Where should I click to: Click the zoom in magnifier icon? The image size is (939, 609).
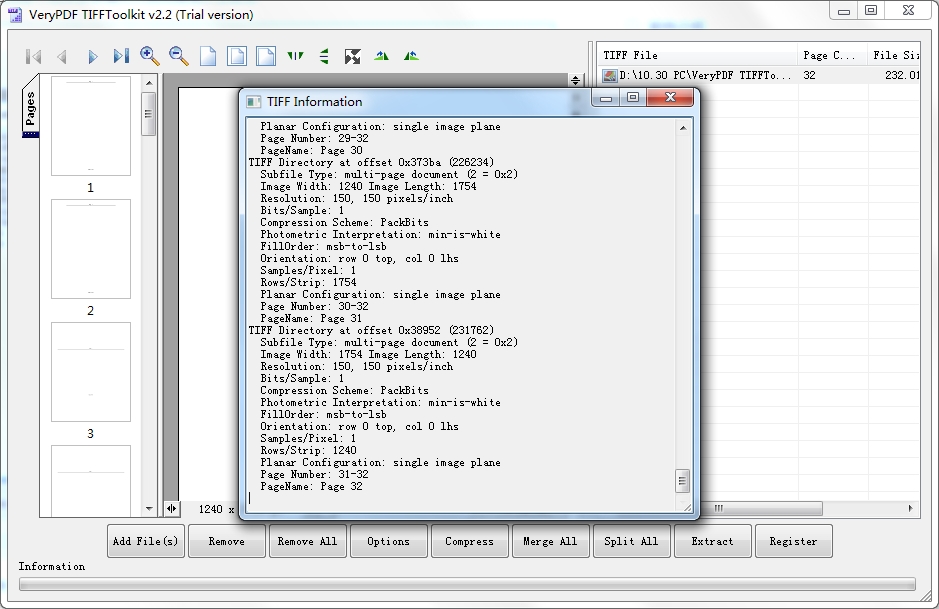pyautogui.click(x=150, y=56)
